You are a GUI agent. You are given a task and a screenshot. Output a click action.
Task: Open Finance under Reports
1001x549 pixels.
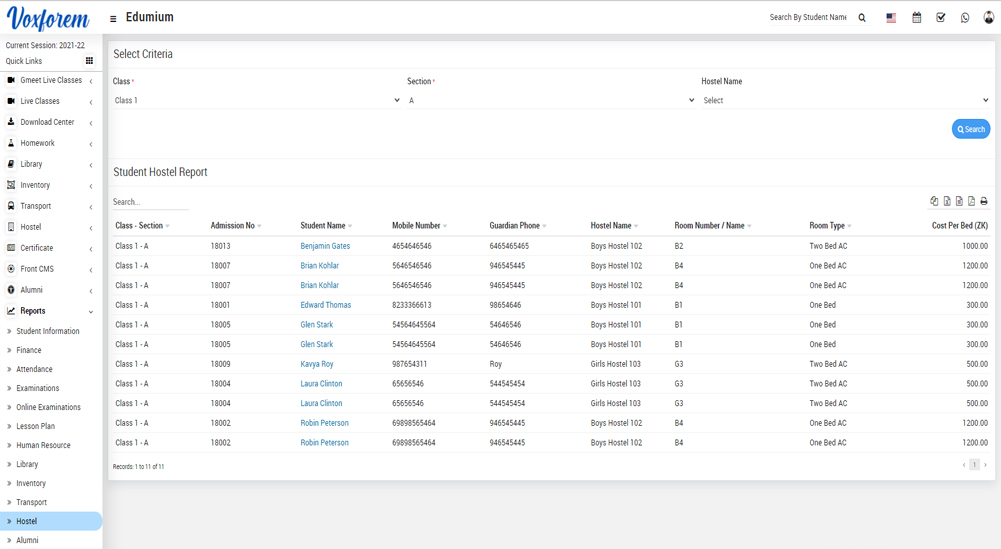point(29,350)
